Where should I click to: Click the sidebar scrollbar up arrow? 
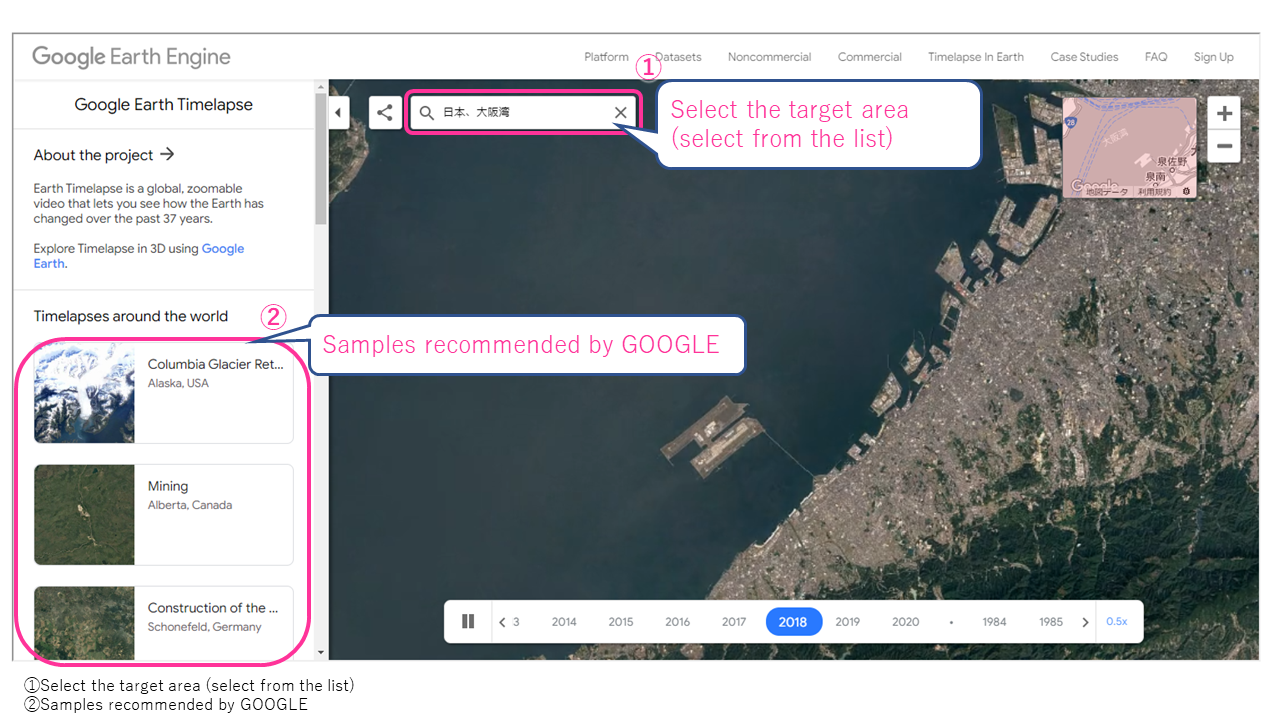(x=321, y=86)
